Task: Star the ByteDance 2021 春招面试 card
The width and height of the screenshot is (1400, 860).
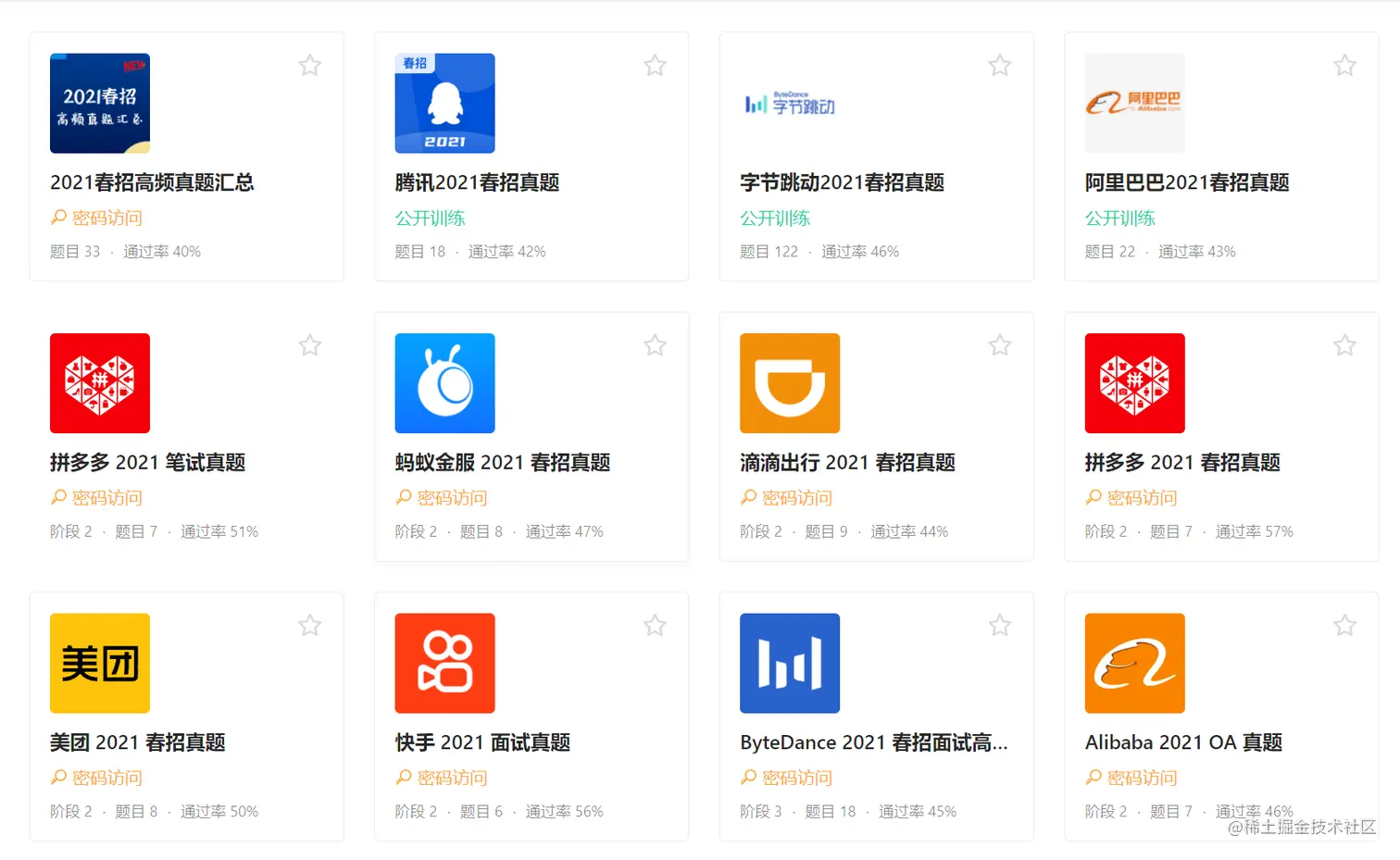Action: point(1000,626)
